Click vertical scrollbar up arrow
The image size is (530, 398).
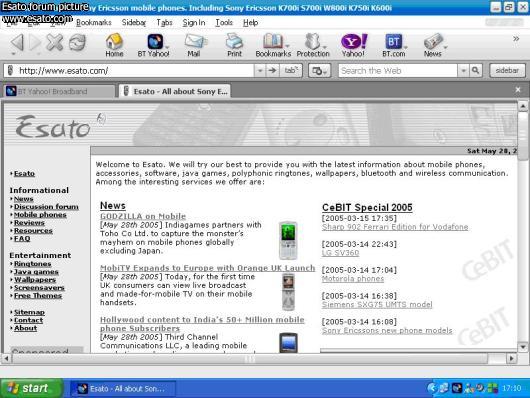[523, 106]
